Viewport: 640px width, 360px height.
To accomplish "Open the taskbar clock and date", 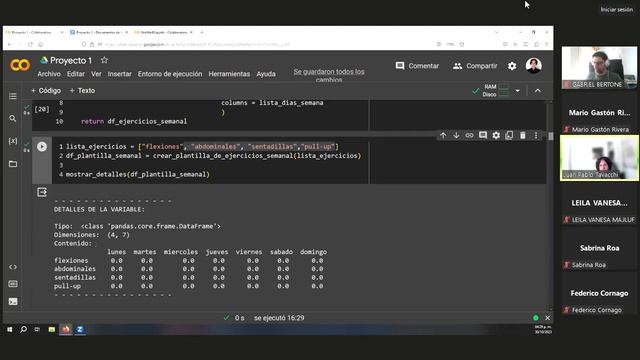I will point(543,329).
